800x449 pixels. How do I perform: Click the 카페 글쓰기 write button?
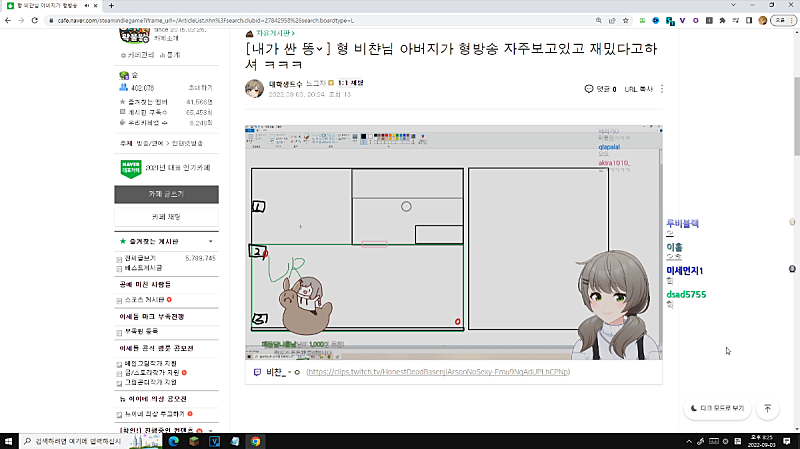click(x=166, y=194)
